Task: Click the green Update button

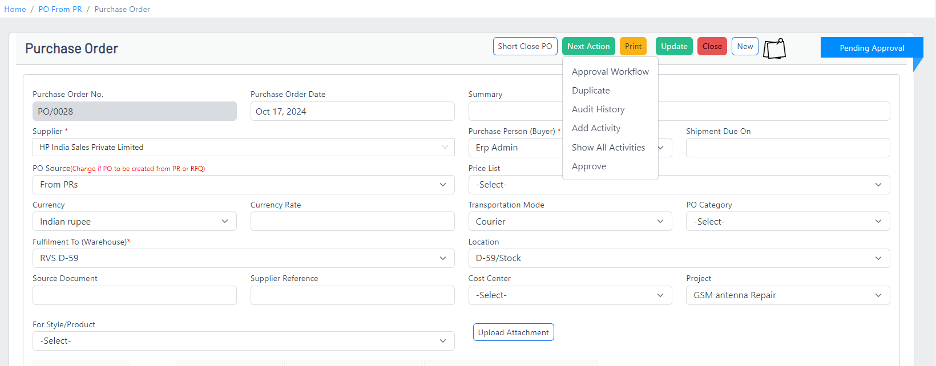Action: coord(675,46)
